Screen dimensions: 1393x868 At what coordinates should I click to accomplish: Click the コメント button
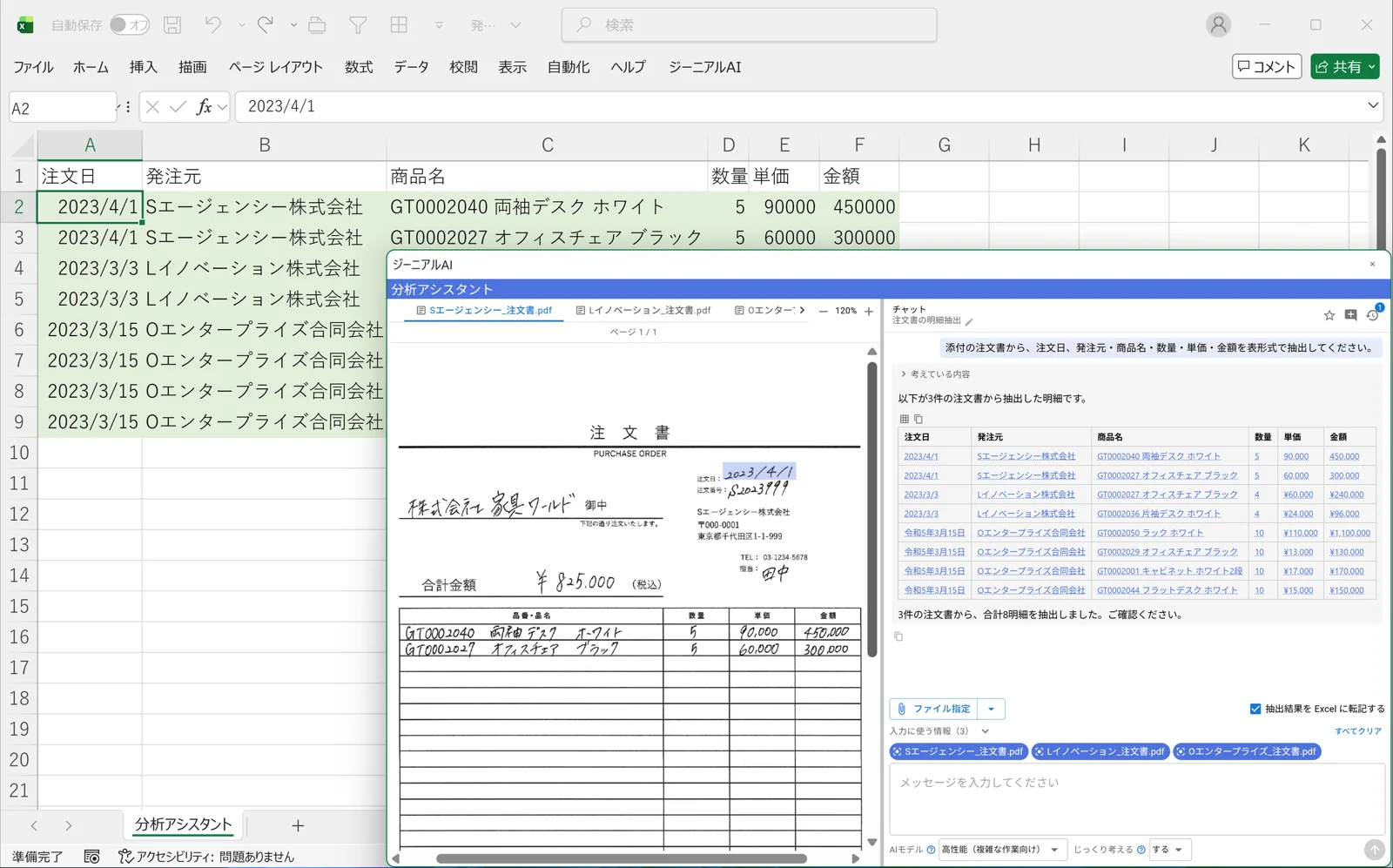click(x=1267, y=66)
